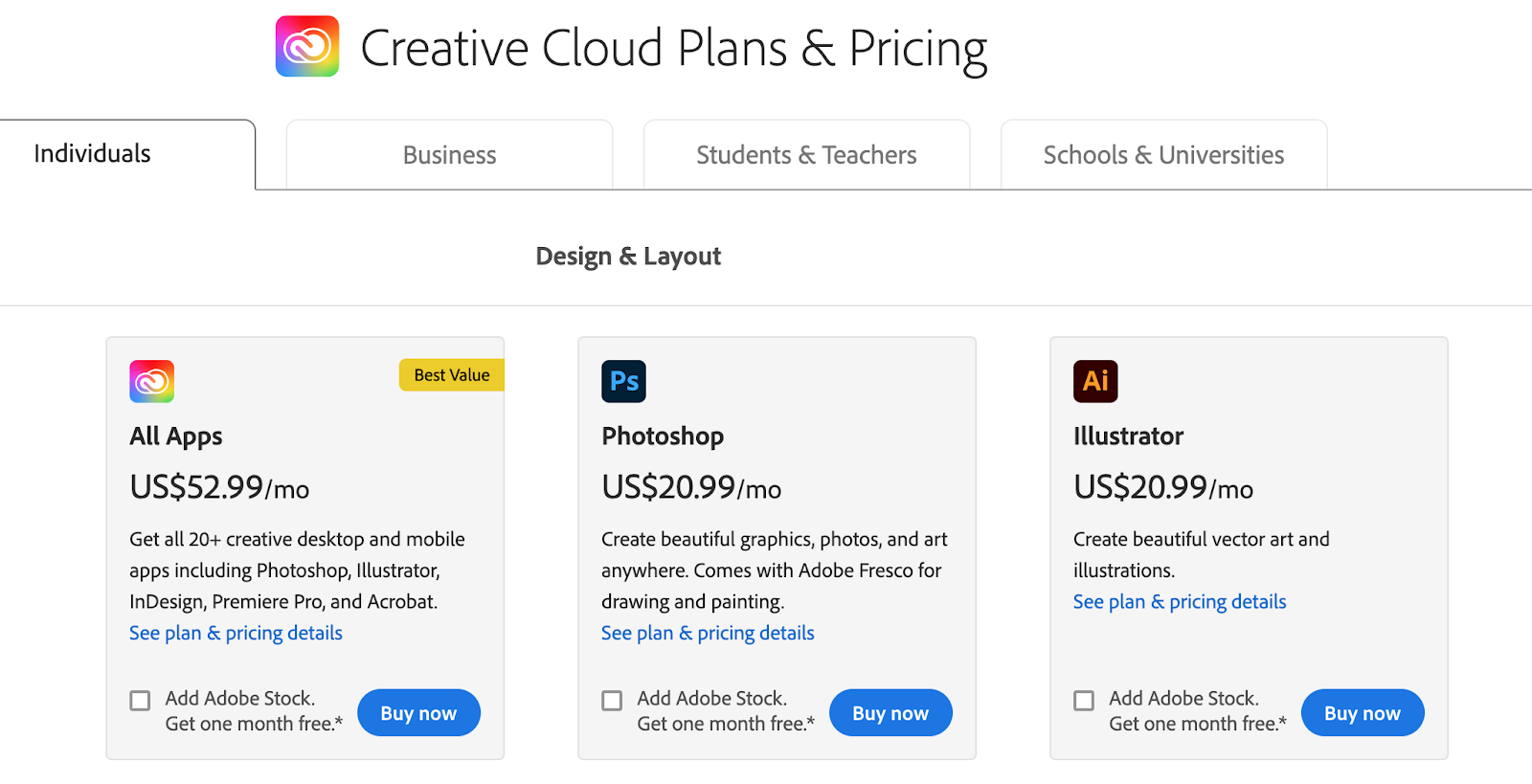Select the Schools & Universities tab
This screenshot has width=1532, height=784.
pyautogui.click(x=1163, y=155)
